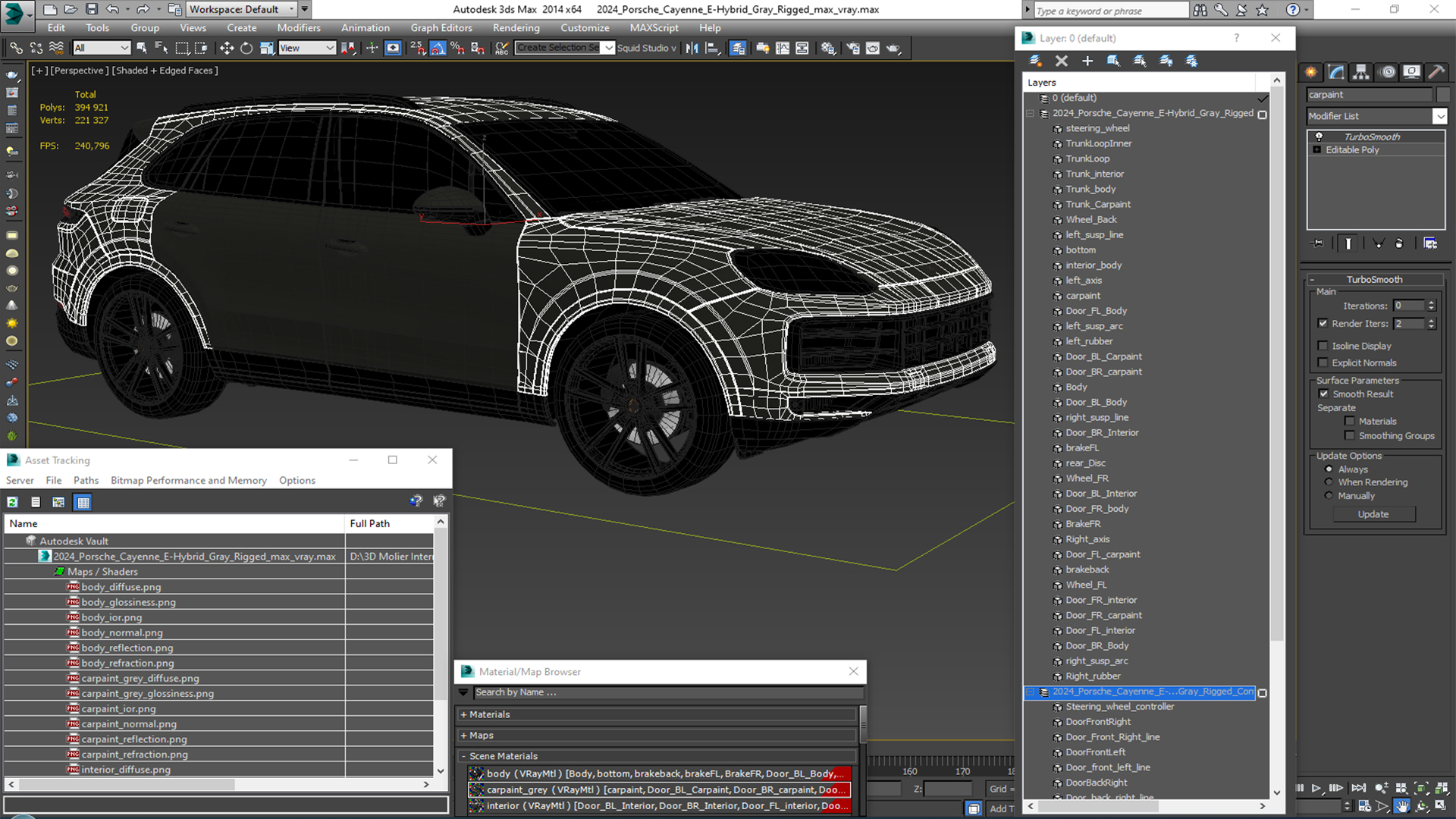The width and height of the screenshot is (1456, 819).
Task: Enable Isoline Display checkbox
Action: (1323, 346)
